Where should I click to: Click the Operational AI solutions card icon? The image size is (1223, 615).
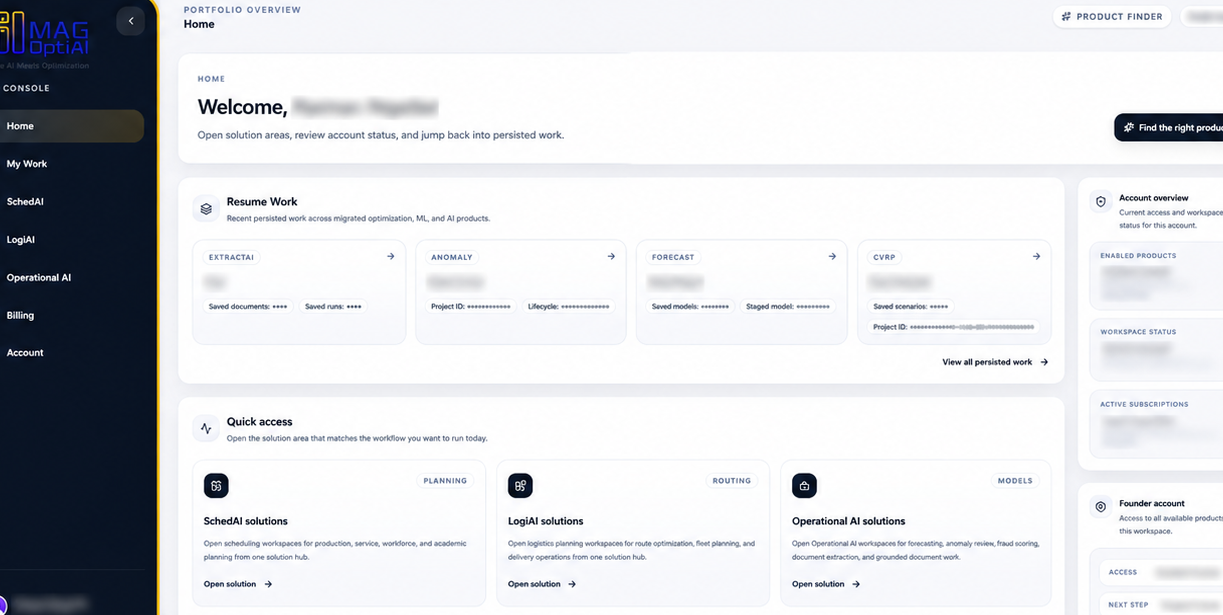[x=804, y=486]
